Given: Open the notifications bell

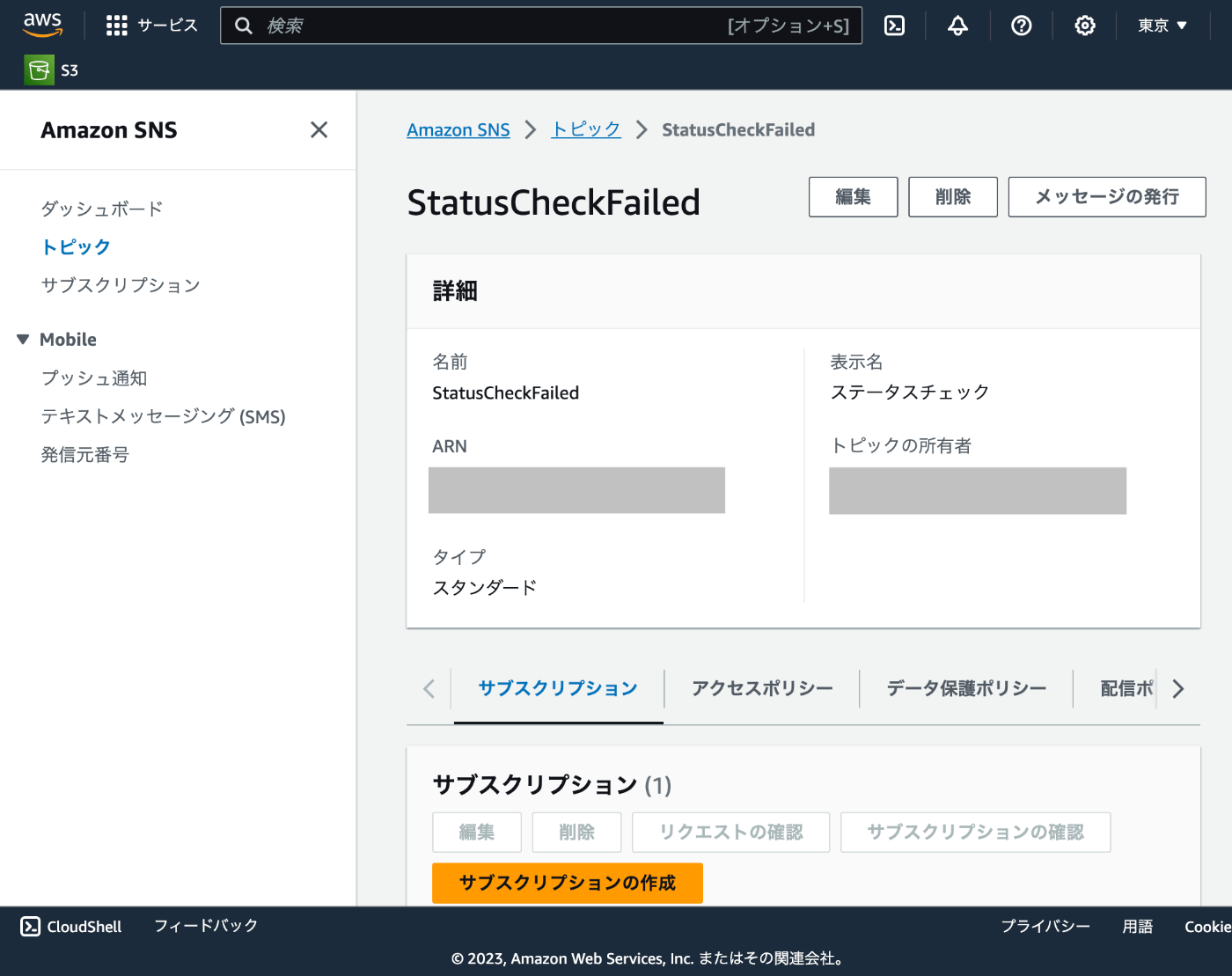Looking at the screenshot, I should [957, 26].
